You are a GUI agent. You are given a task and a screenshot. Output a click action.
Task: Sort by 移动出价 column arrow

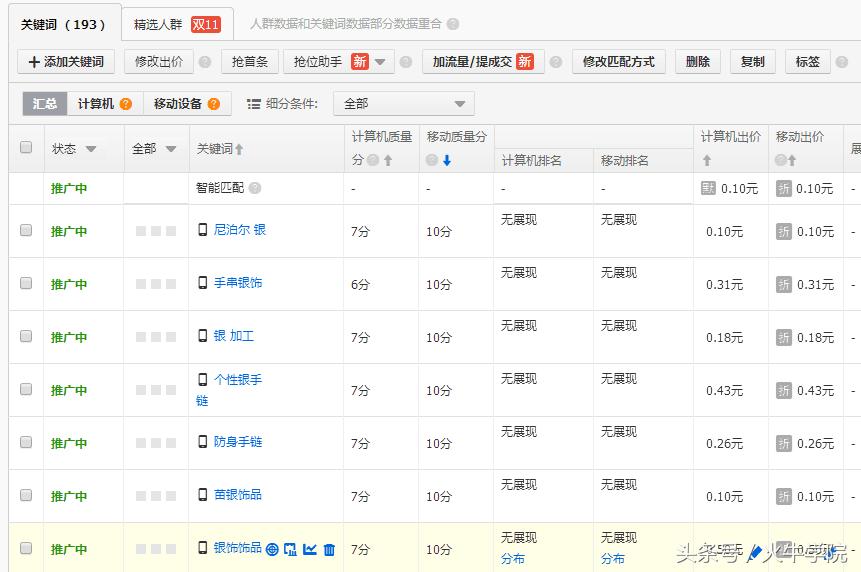point(792,160)
